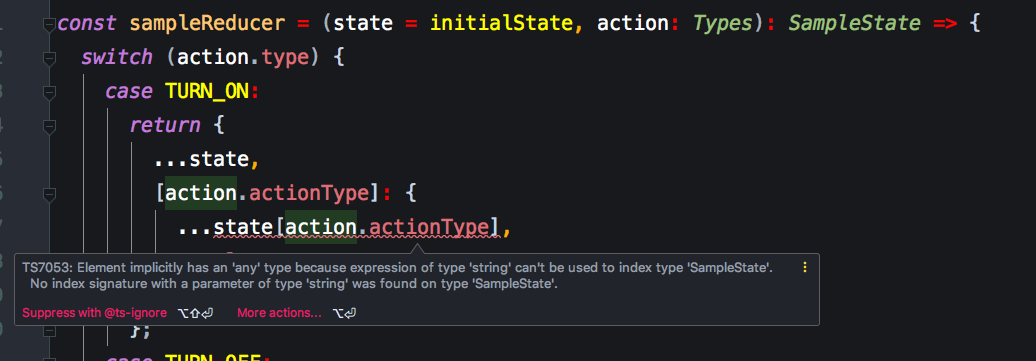Click highlighted 'action' in '[action.actionType]: {'
Image resolution: width=1036 pixels, height=361 pixels.
[x=201, y=194]
